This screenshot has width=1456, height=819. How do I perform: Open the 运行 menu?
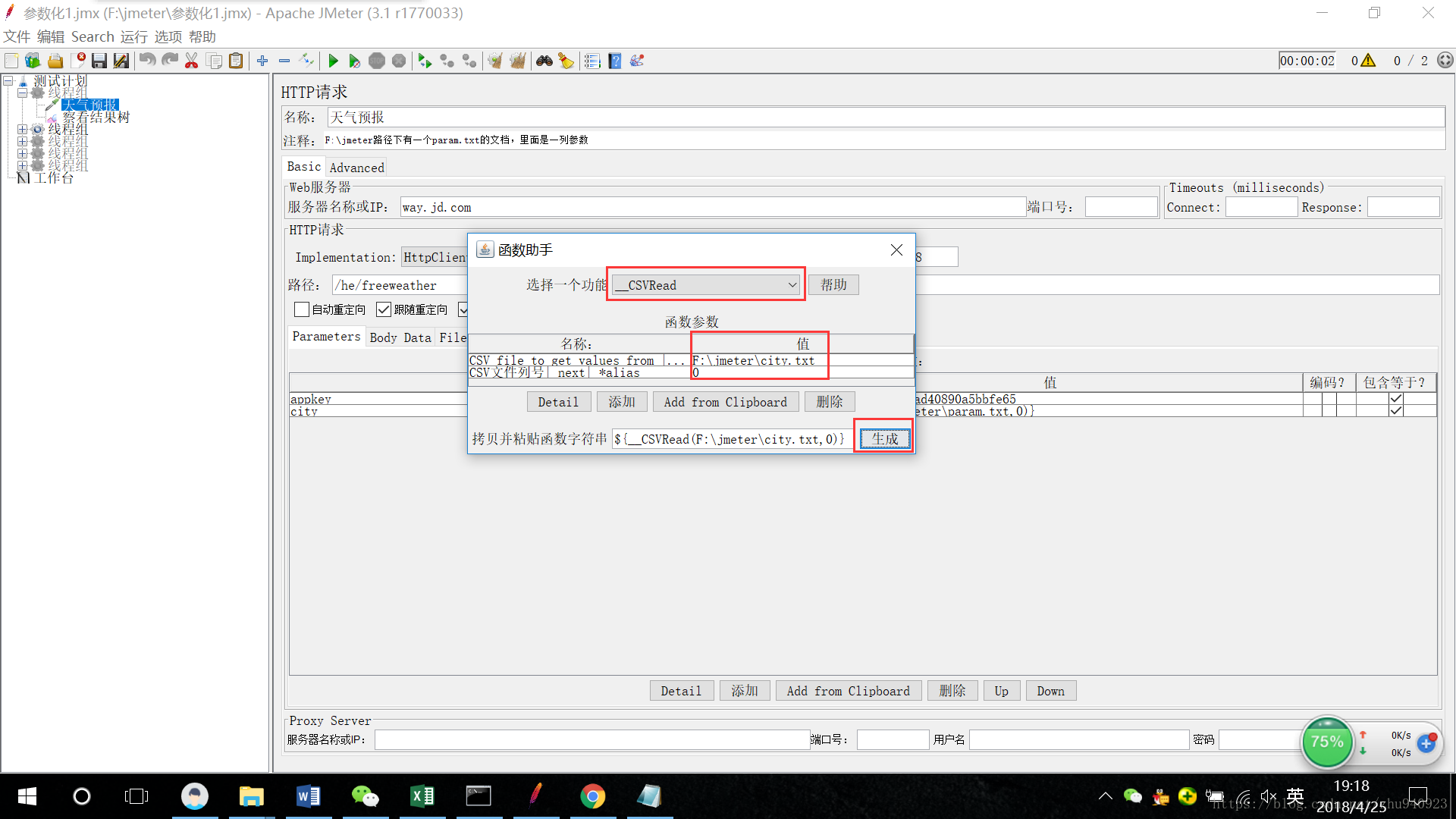pyautogui.click(x=133, y=36)
